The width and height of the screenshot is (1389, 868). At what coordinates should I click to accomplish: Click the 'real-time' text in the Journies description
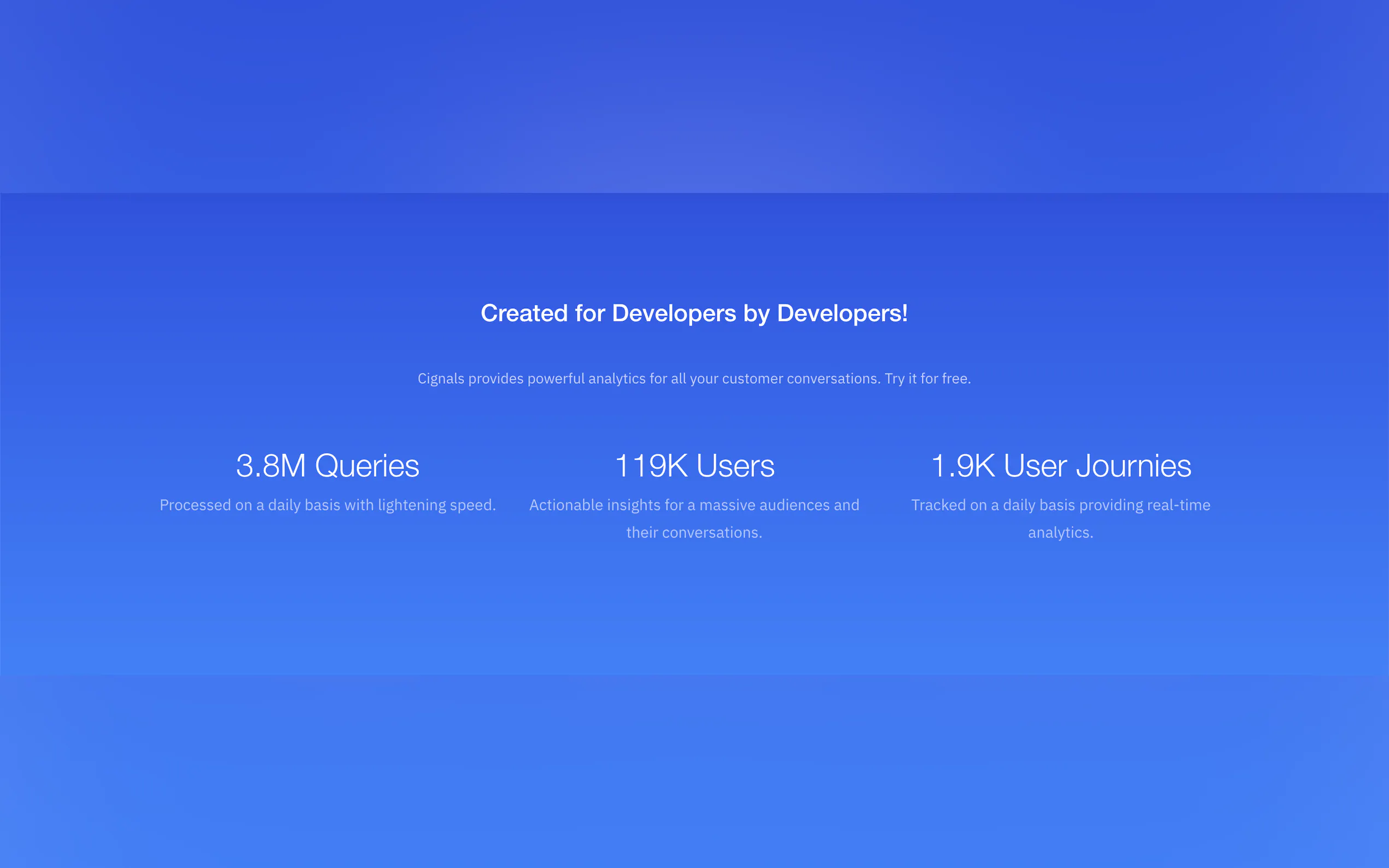[1178, 505]
